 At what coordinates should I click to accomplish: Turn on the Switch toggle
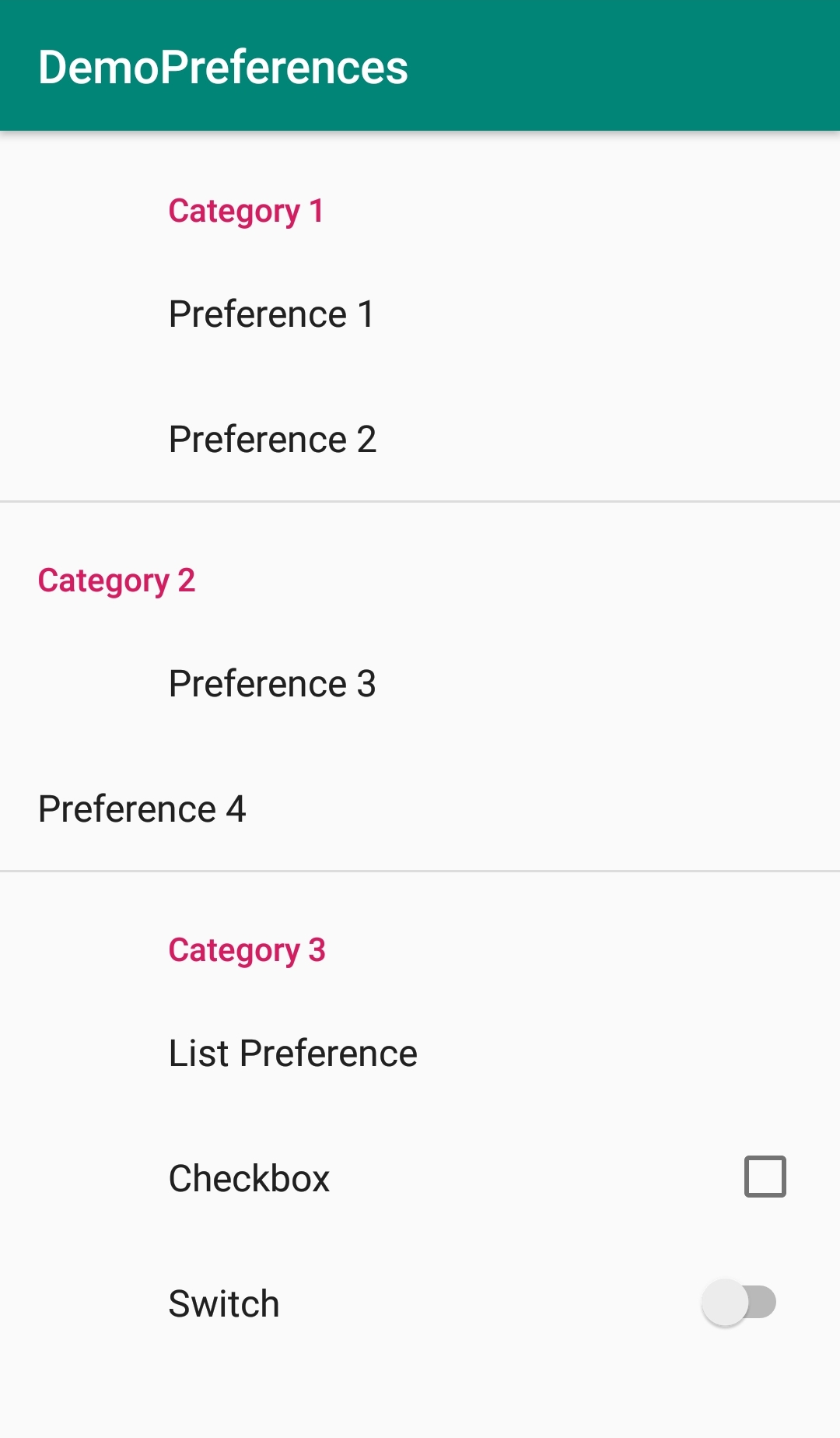click(739, 1303)
